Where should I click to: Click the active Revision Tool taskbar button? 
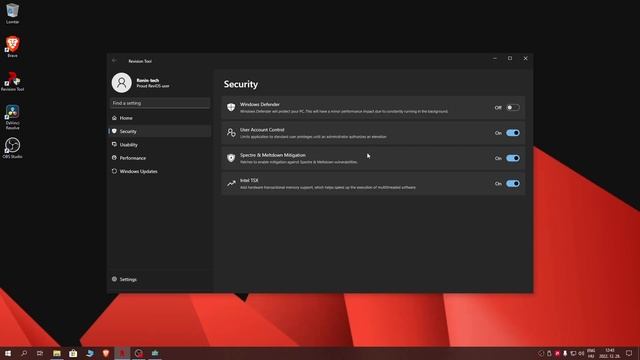(x=122, y=353)
